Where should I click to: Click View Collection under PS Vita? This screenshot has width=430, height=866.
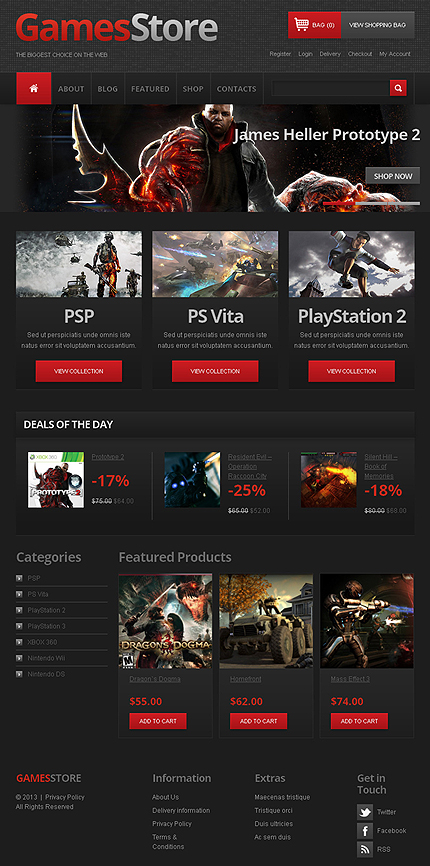(215, 371)
